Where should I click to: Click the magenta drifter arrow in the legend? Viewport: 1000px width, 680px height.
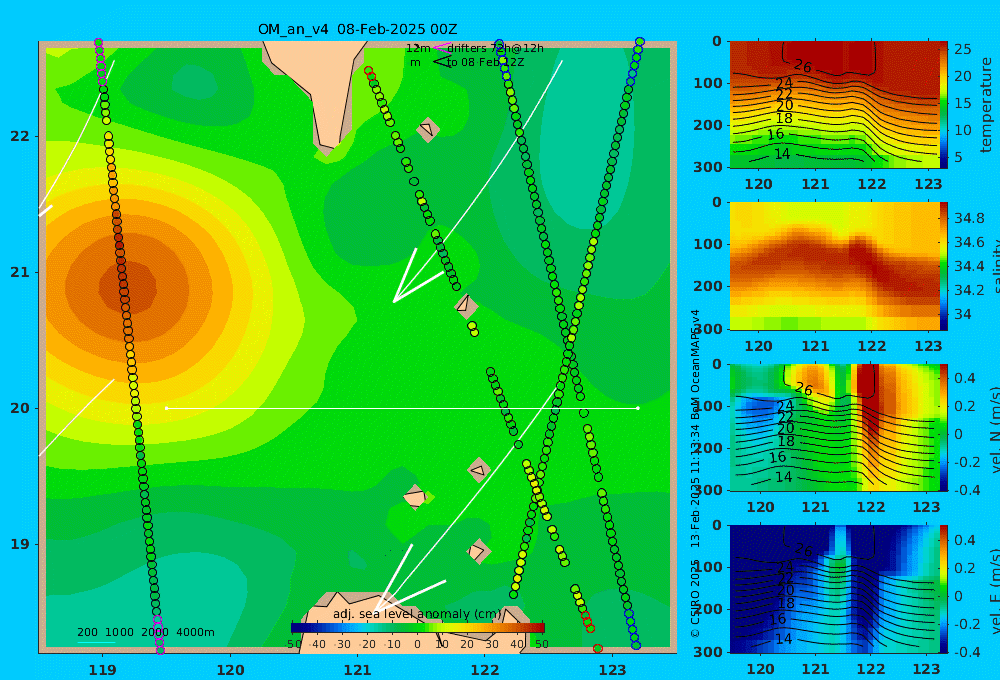(442, 47)
